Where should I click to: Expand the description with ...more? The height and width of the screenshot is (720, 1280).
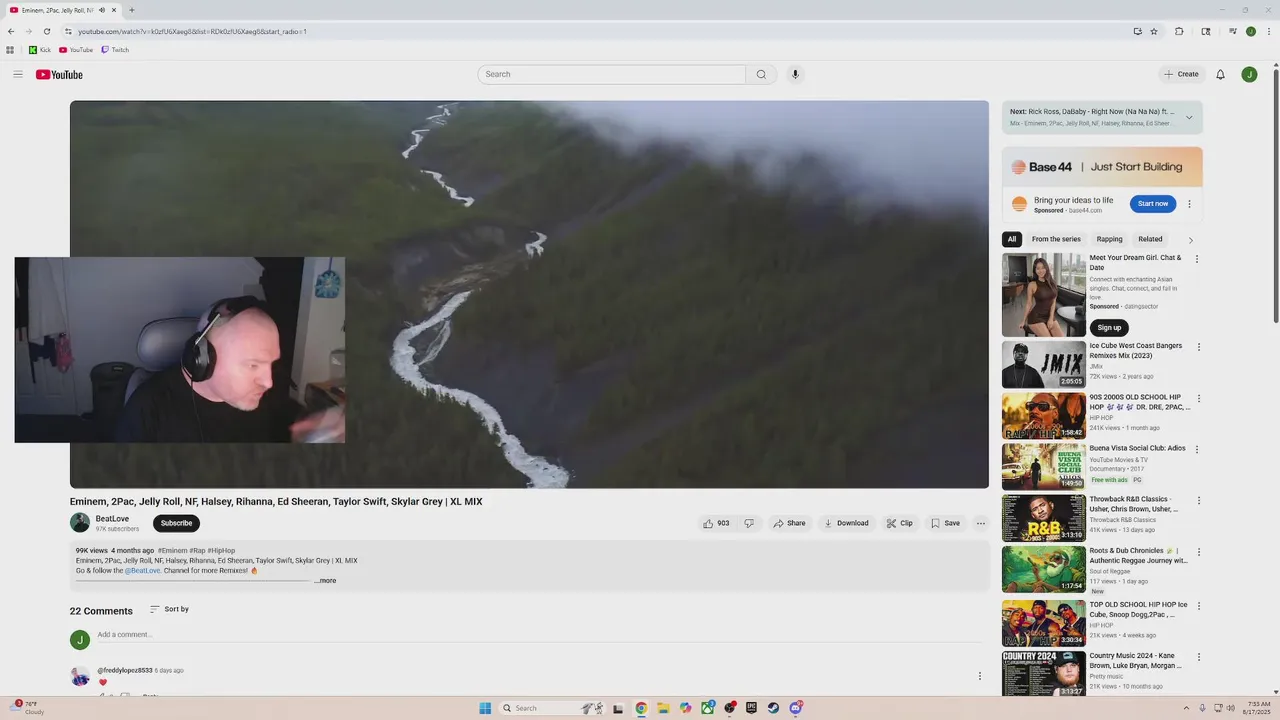[x=326, y=581]
